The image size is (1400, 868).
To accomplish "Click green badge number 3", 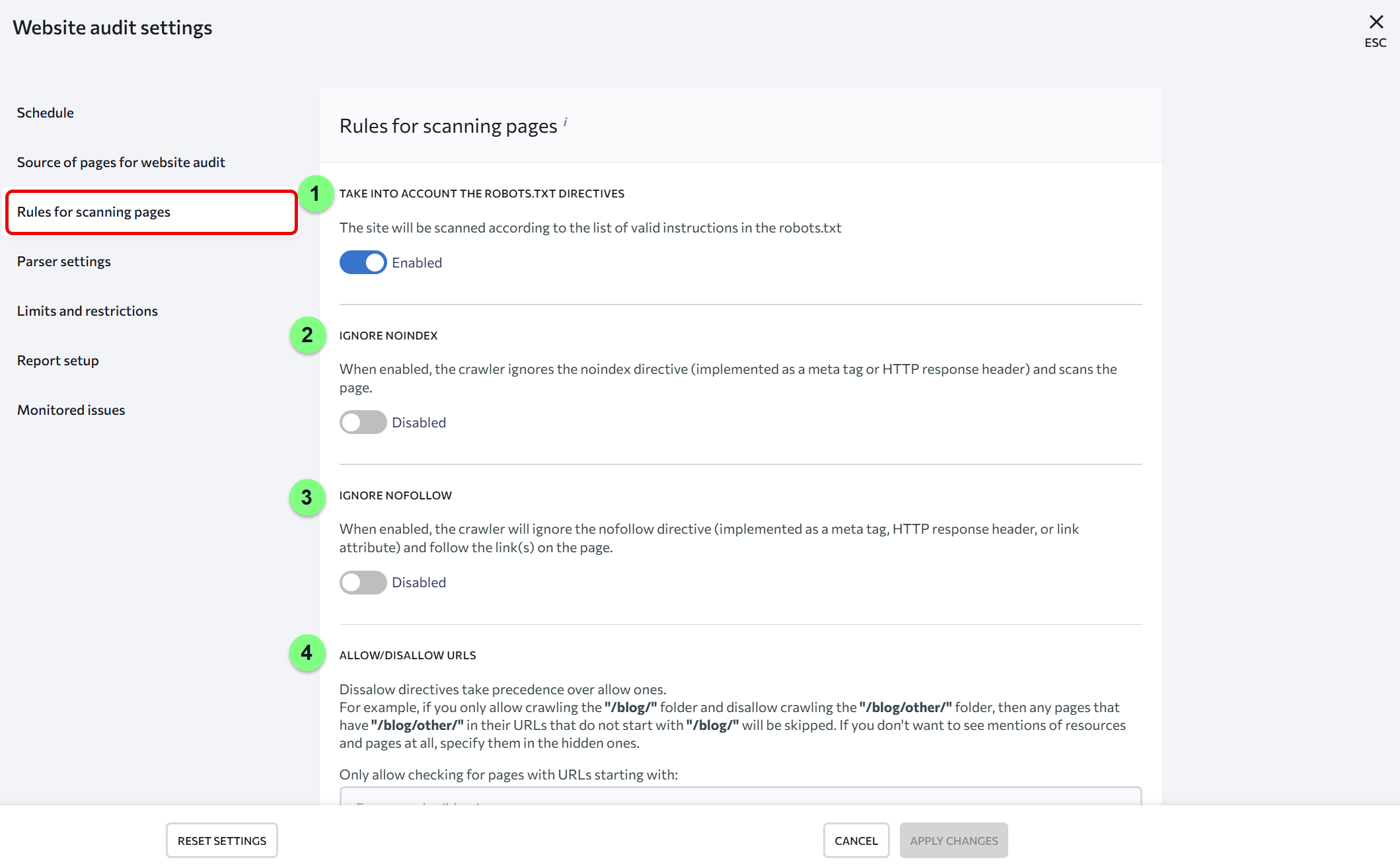I will click(x=307, y=497).
